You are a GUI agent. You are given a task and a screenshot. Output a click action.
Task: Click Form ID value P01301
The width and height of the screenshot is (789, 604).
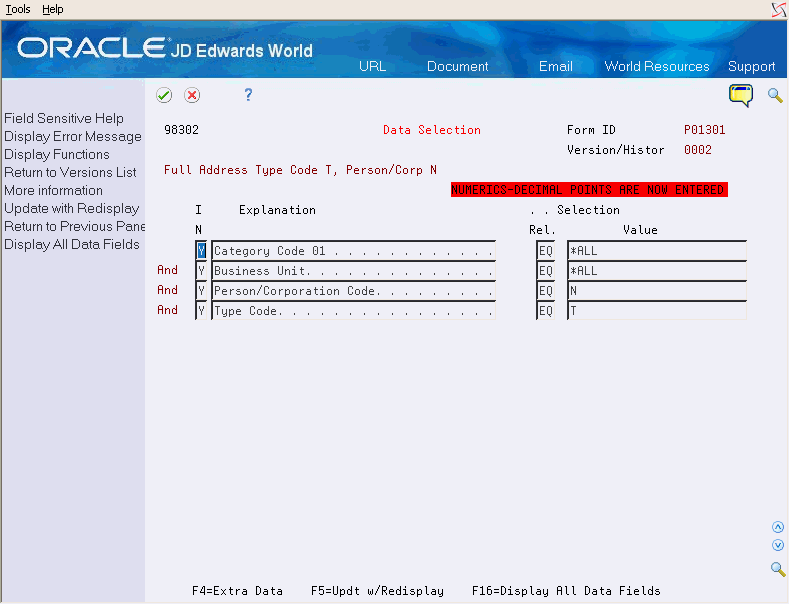(704, 130)
